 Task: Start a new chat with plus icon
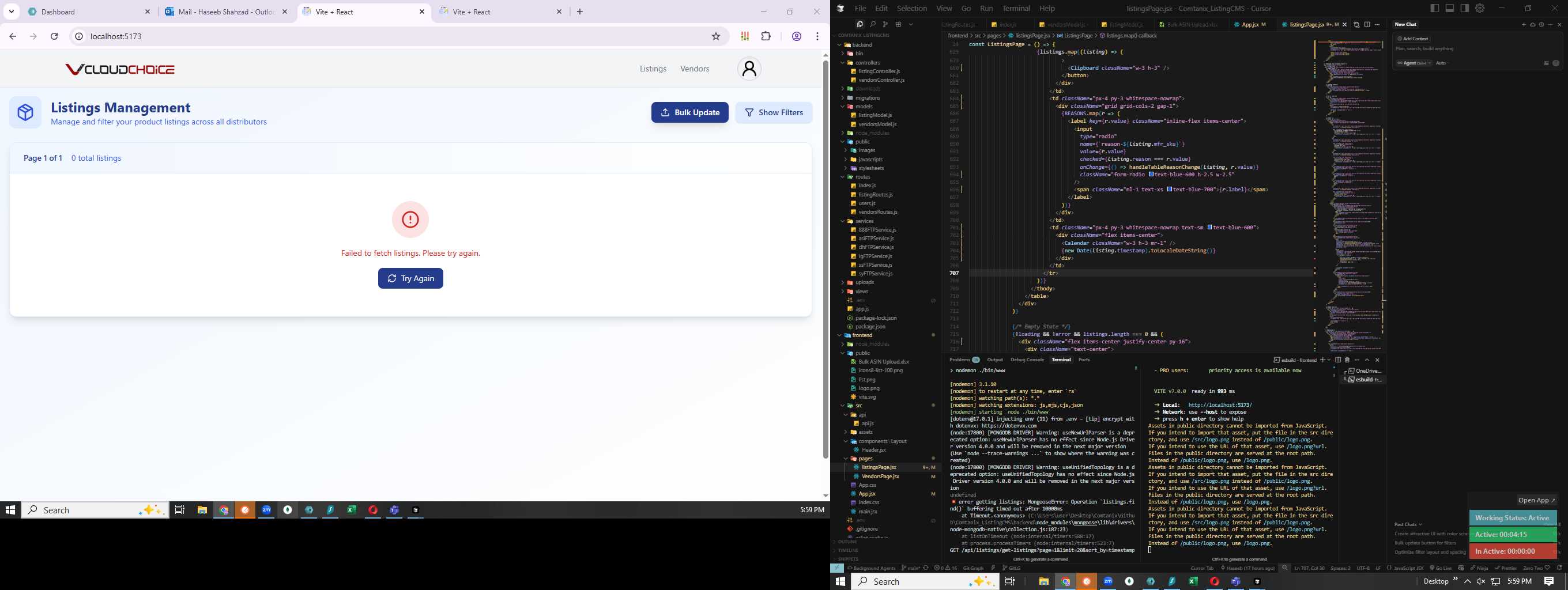(x=1524, y=25)
